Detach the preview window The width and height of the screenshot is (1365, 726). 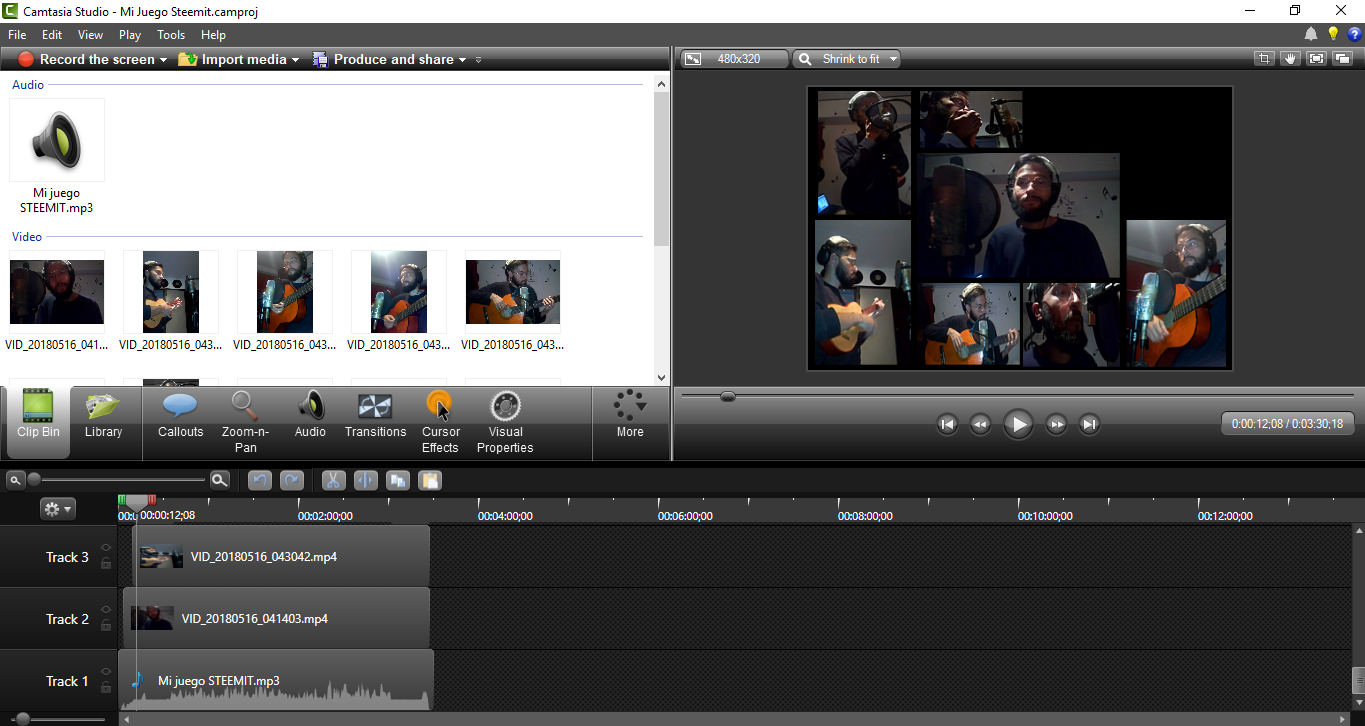[1342, 59]
